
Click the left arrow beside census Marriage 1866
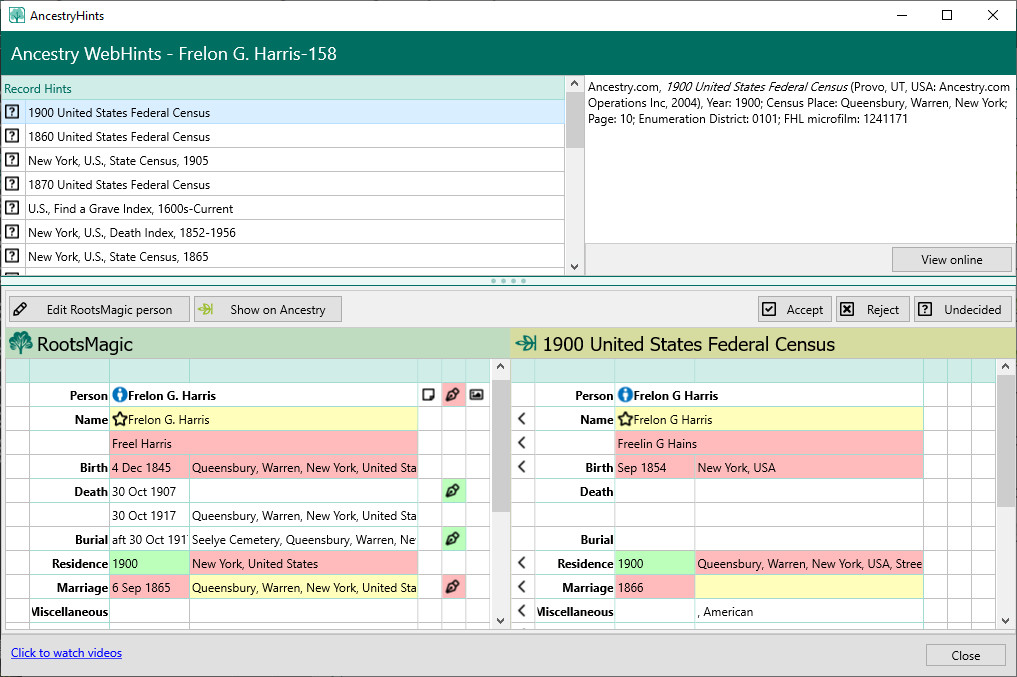pyautogui.click(x=522, y=587)
